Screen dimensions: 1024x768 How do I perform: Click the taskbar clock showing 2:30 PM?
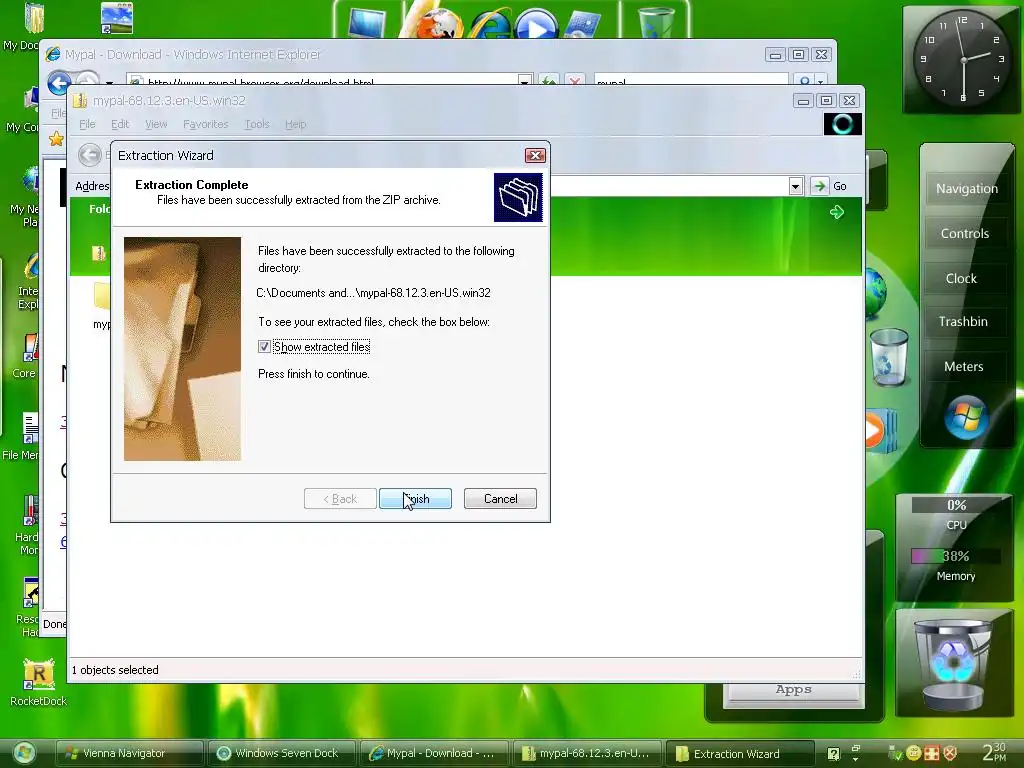click(995, 752)
